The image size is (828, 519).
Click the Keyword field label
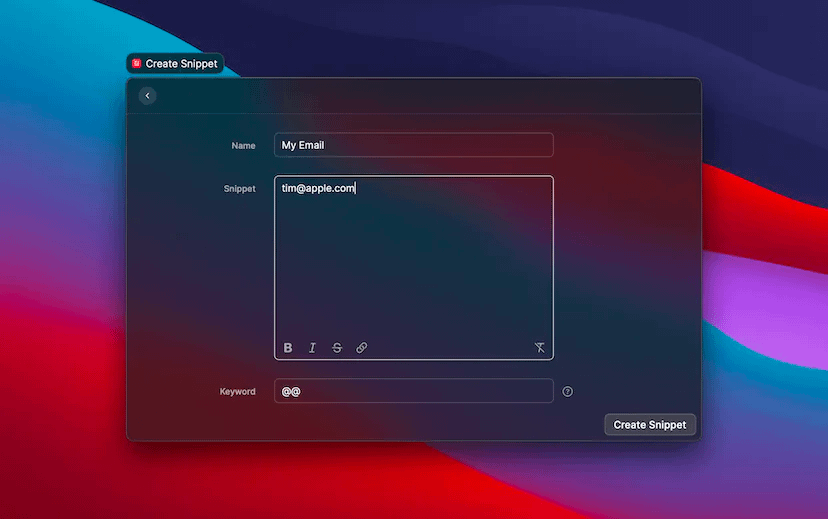(x=237, y=392)
